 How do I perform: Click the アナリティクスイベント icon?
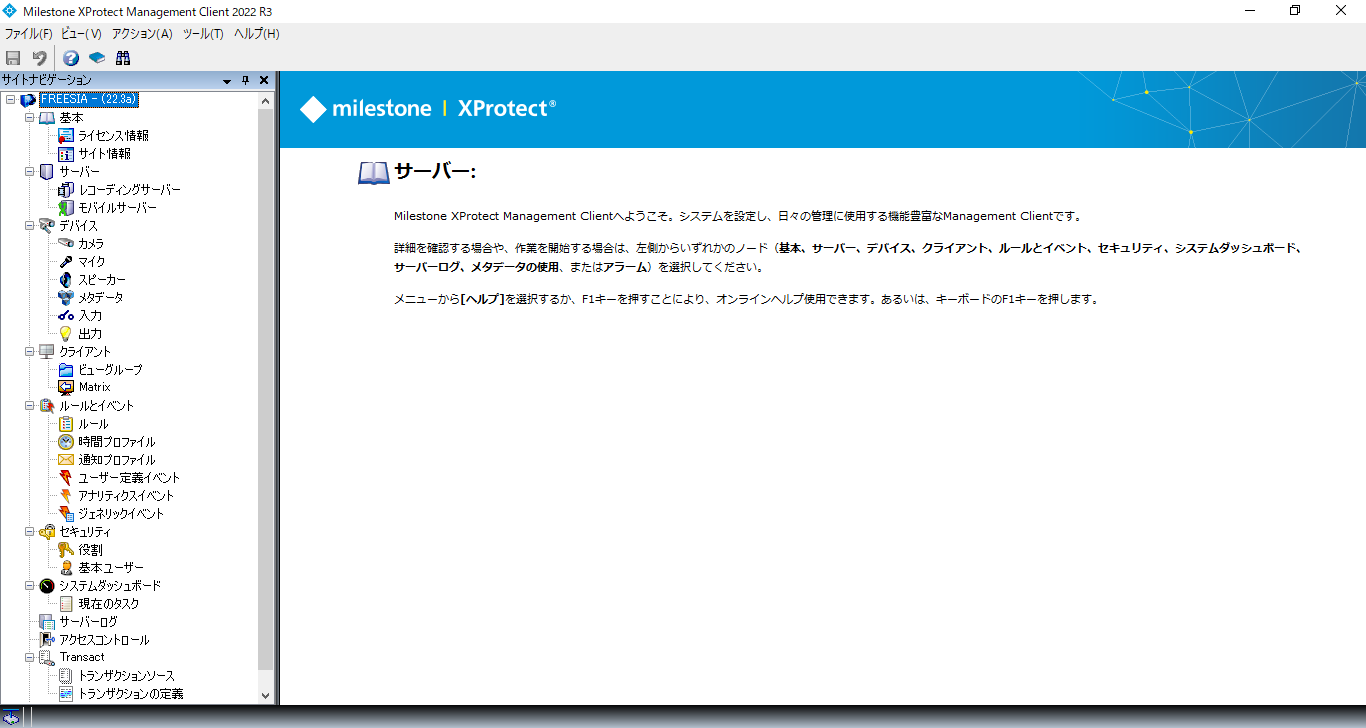click(66, 496)
